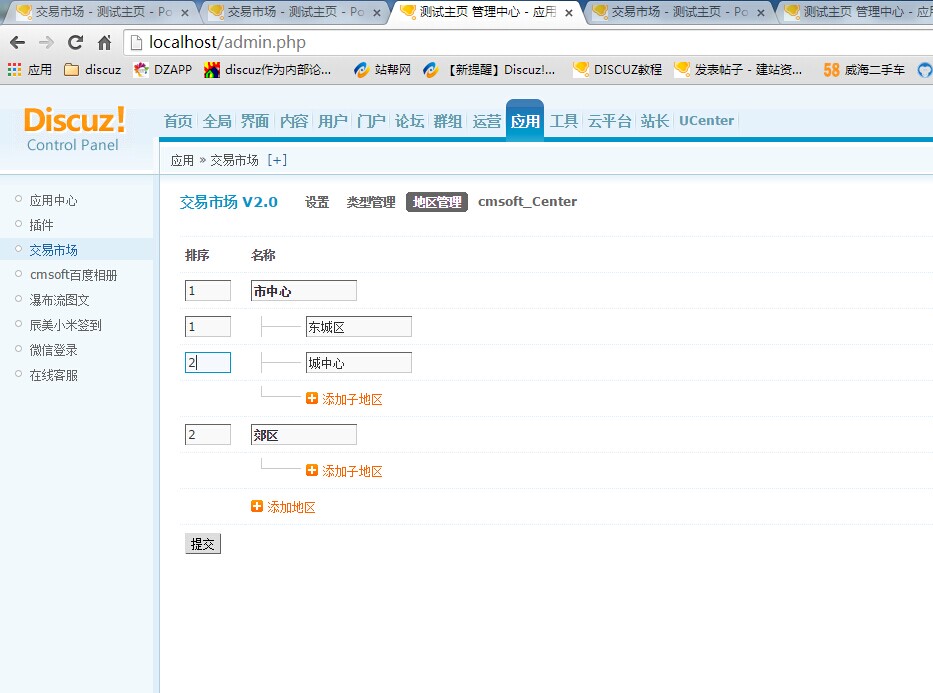
Task: Open 微信登录 in the sidebar
Action: click(x=54, y=350)
